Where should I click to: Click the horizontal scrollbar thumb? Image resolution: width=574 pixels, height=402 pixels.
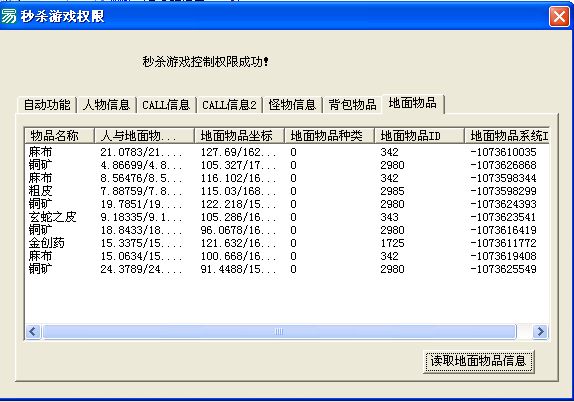pos(279,332)
